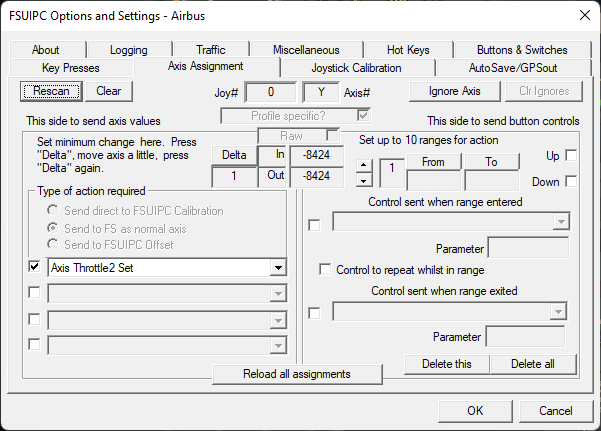Viewport: 601px width, 431px height.
Task: Switch to the Logging tab
Action: (129, 50)
